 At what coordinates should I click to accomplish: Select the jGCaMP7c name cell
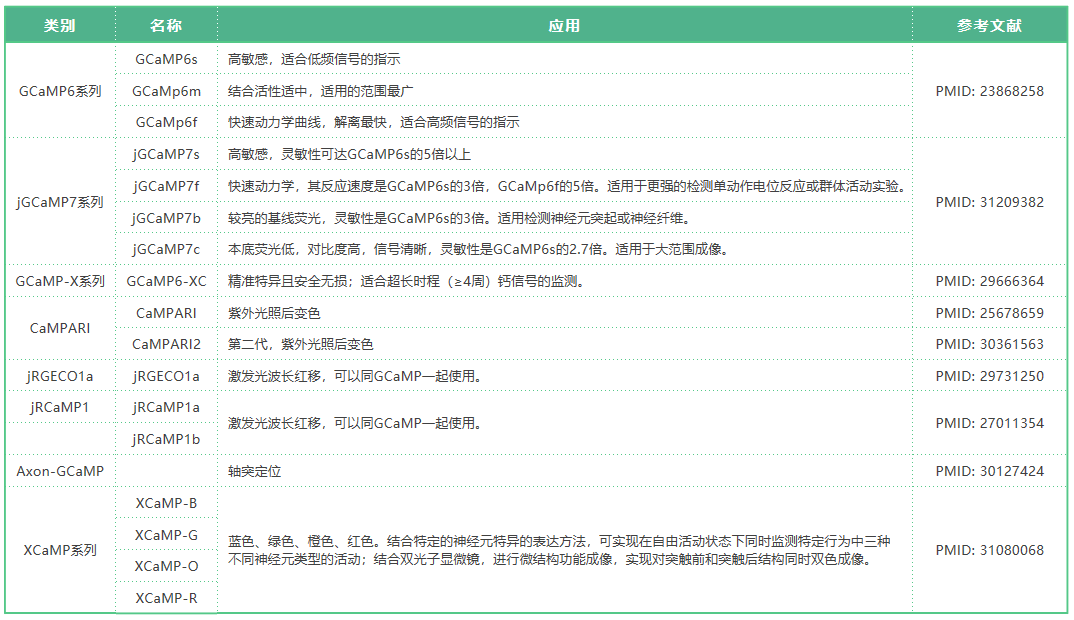[x=166, y=249]
